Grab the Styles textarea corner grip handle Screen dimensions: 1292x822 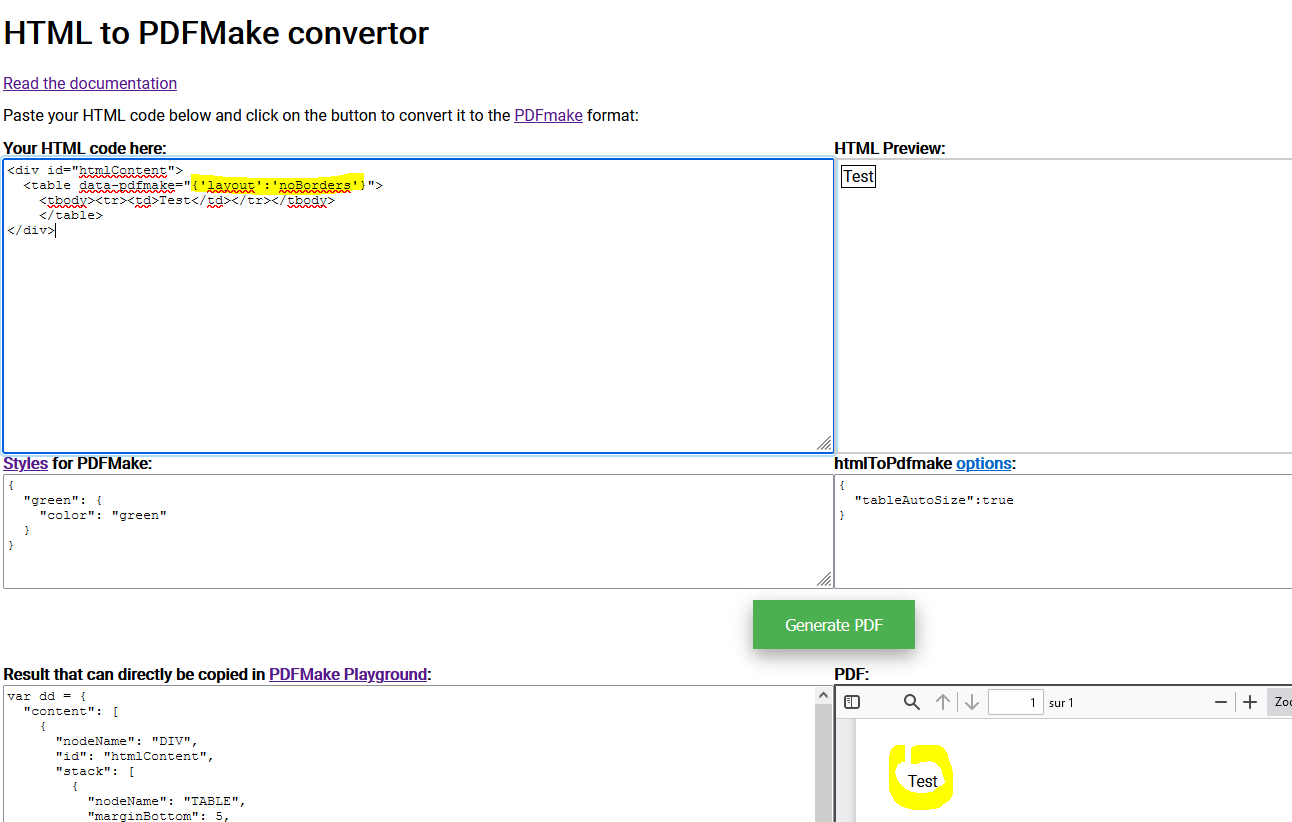coord(824,579)
